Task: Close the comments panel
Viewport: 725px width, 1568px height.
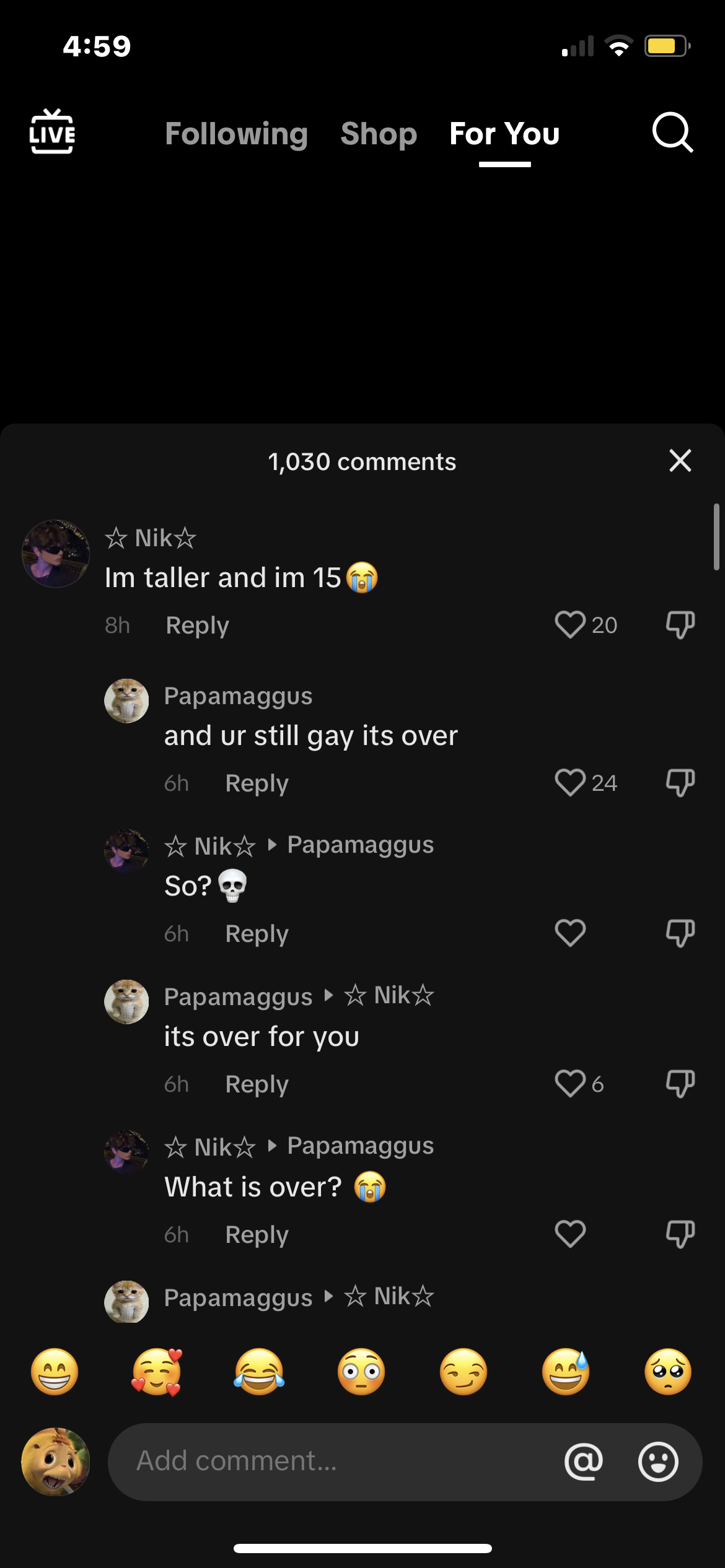Action: 680,461
